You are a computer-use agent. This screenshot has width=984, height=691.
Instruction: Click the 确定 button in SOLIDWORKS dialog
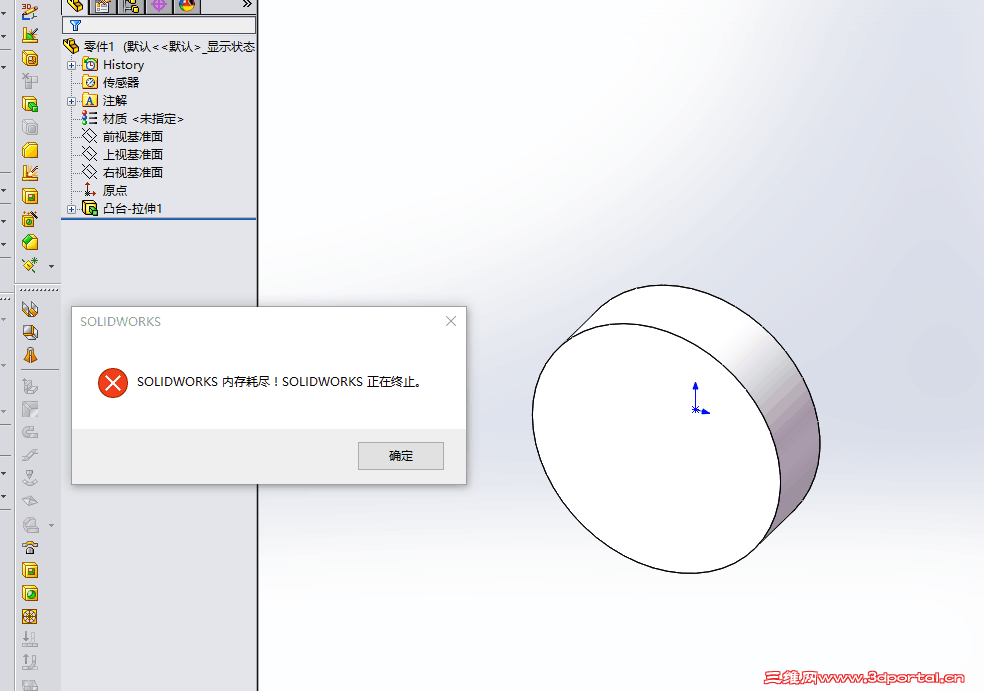400,456
